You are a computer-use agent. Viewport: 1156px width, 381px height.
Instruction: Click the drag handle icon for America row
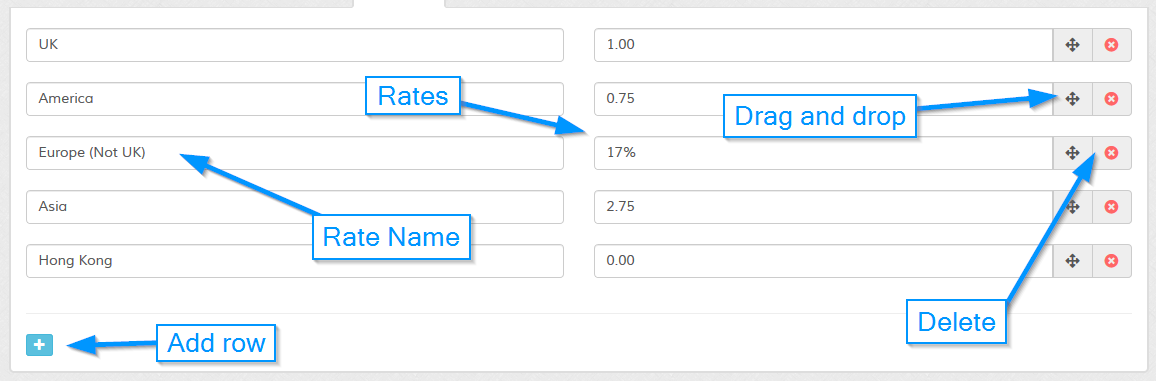(x=1073, y=99)
